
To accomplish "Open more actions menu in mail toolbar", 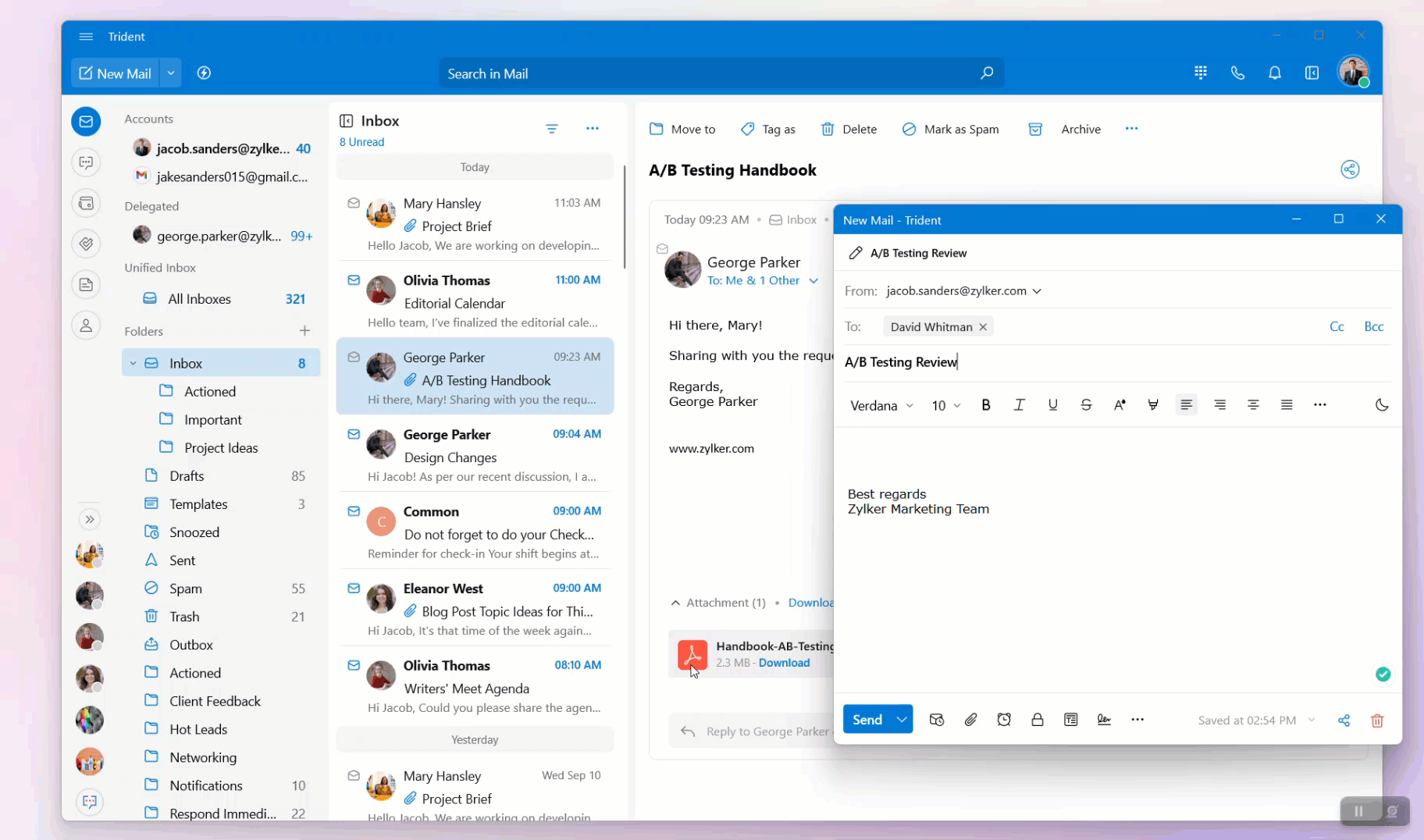I will (x=1131, y=128).
